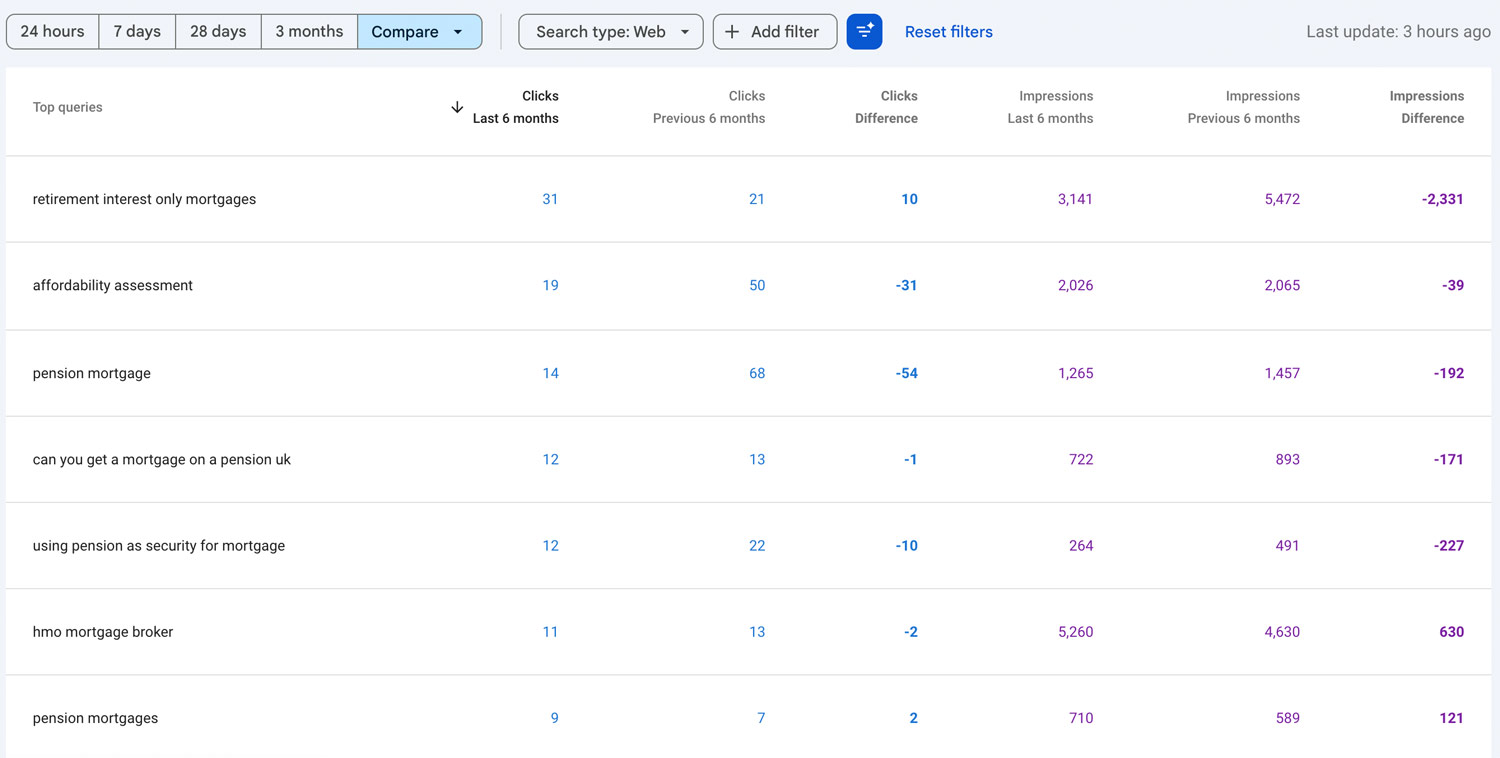Click the -227 impressions difference value

(1448, 545)
